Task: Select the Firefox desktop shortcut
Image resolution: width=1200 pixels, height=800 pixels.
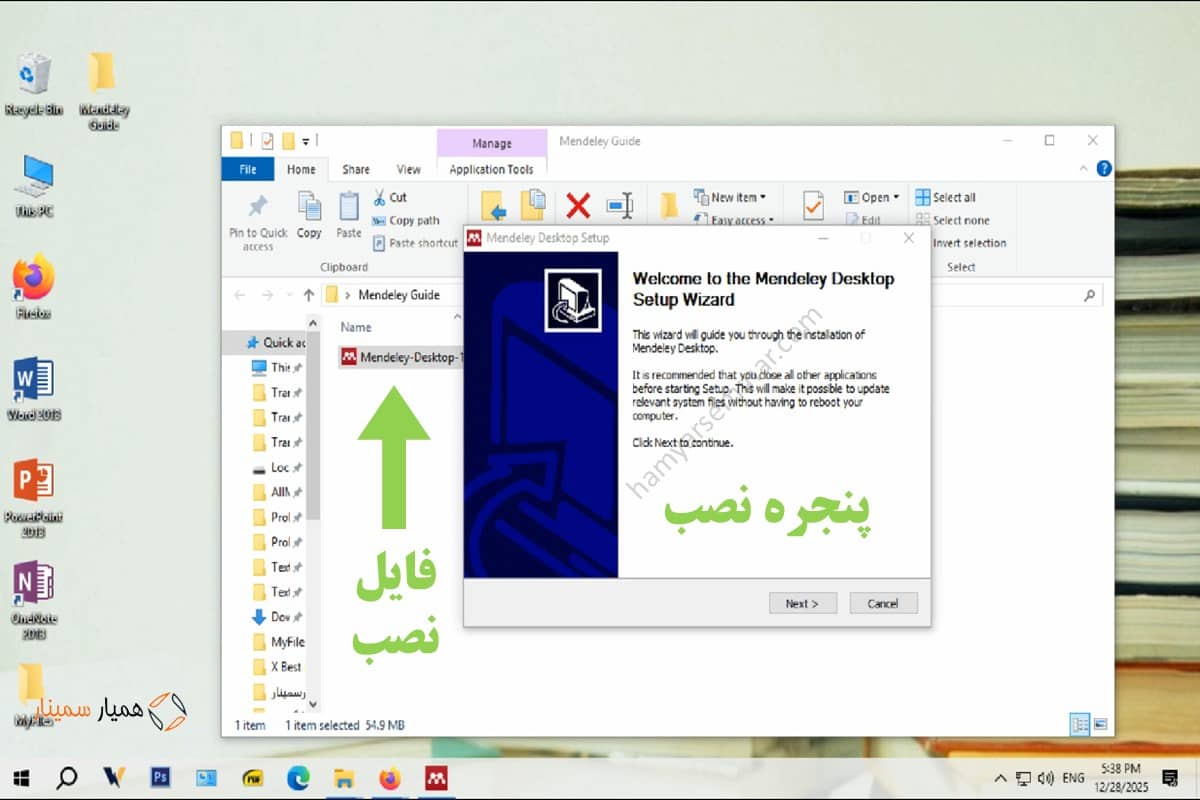Action: click(34, 286)
